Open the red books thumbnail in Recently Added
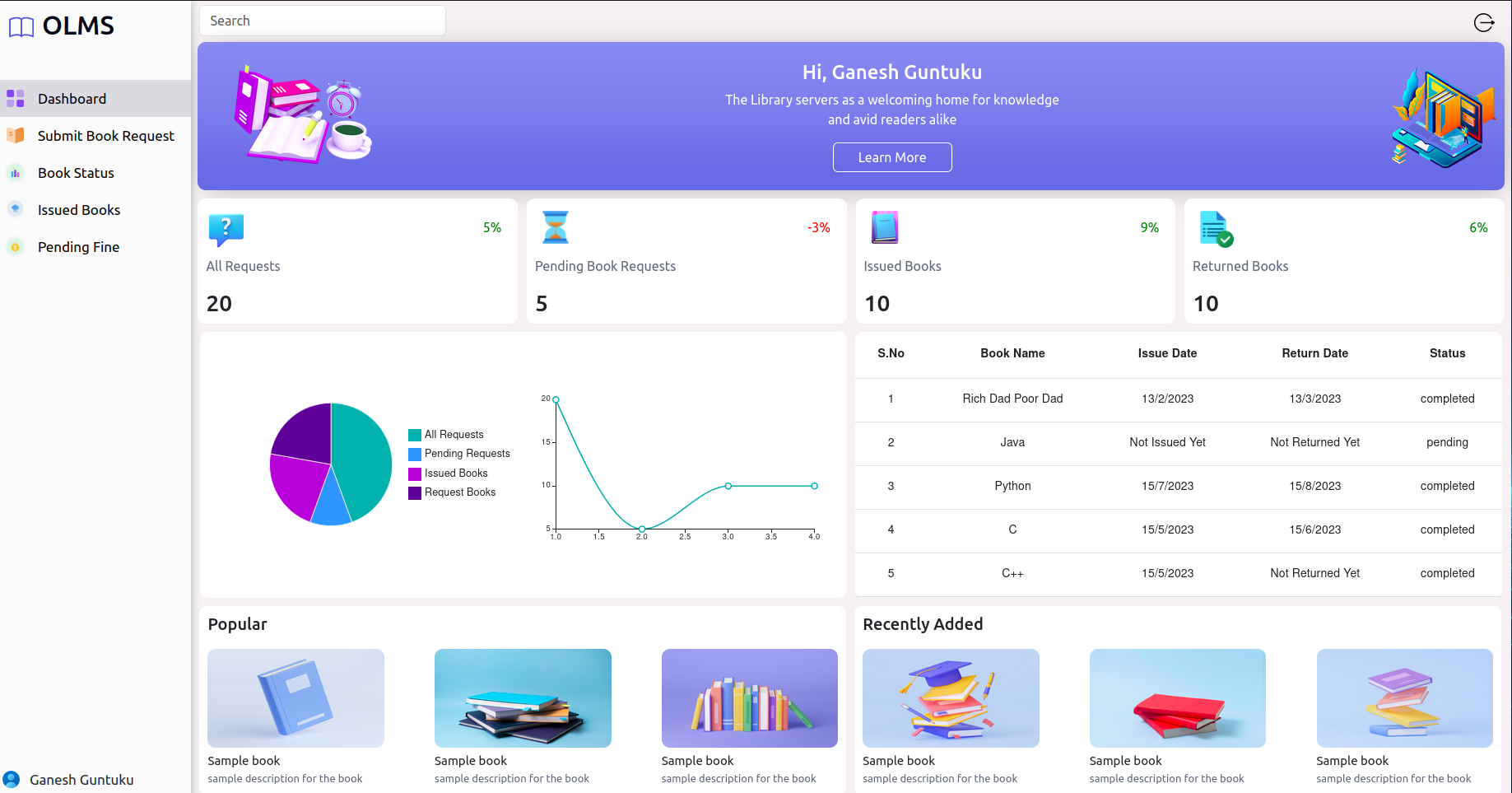 pyautogui.click(x=1177, y=698)
